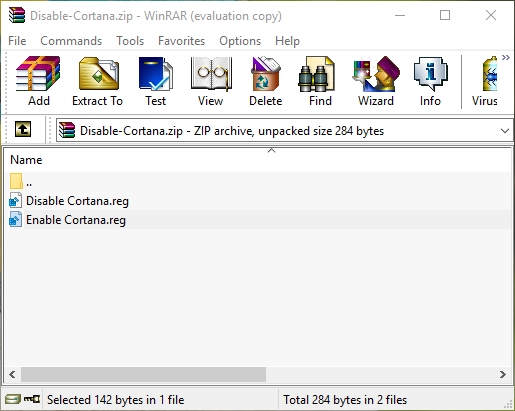This screenshot has height=411, width=515.
Task: Click the Add toolbar icon
Action: pos(39,81)
